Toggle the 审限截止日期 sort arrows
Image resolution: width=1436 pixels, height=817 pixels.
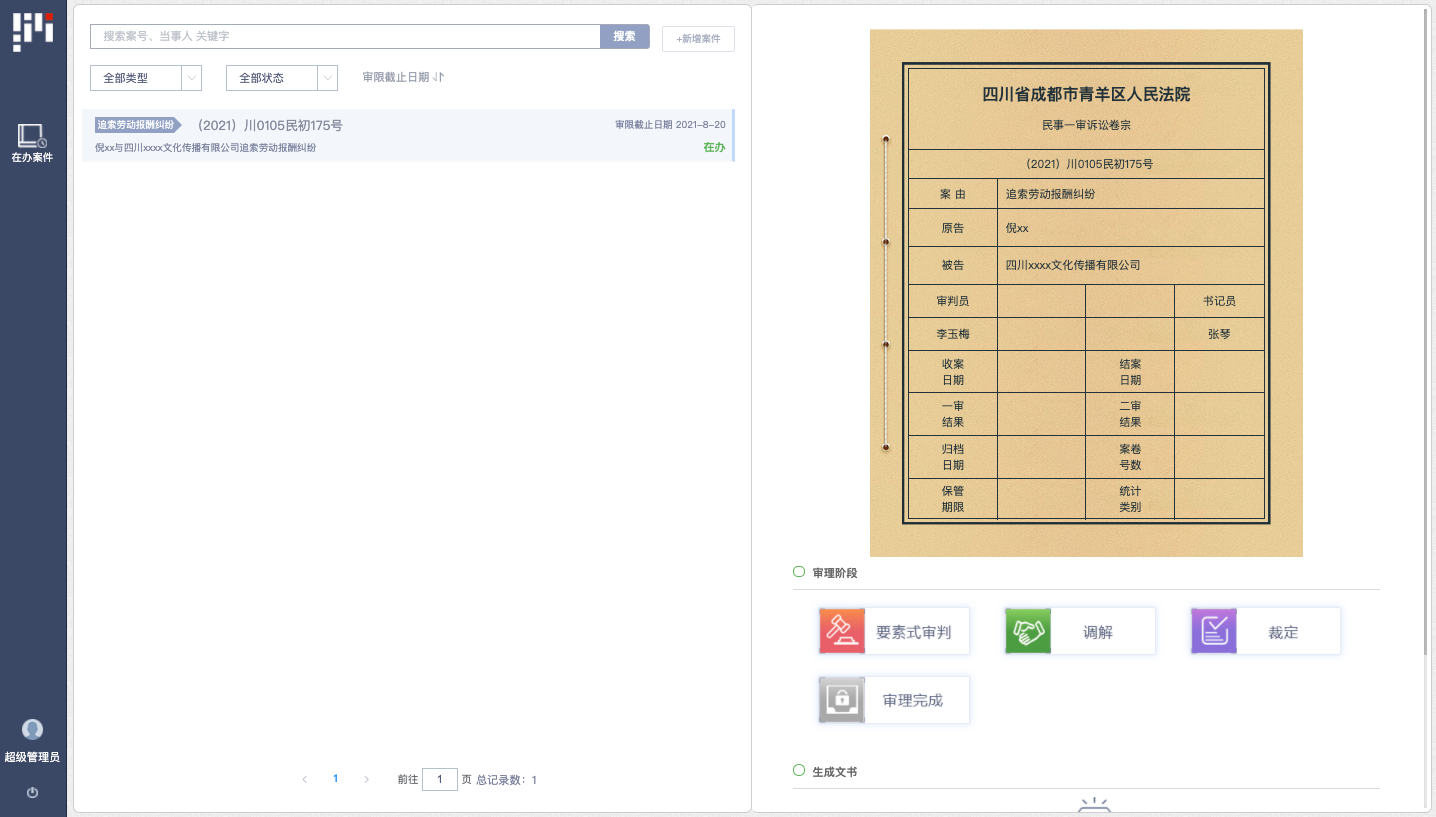coord(439,77)
